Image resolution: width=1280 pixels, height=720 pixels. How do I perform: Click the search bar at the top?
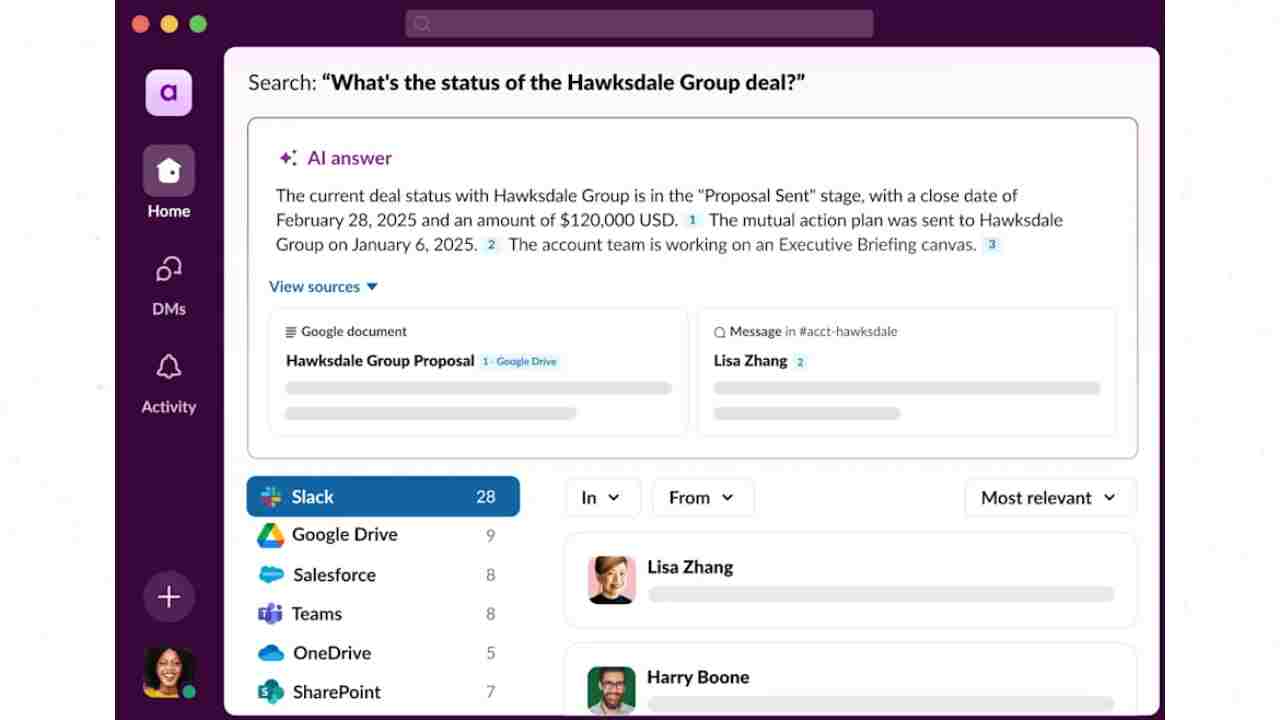pyautogui.click(x=639, y=23)
